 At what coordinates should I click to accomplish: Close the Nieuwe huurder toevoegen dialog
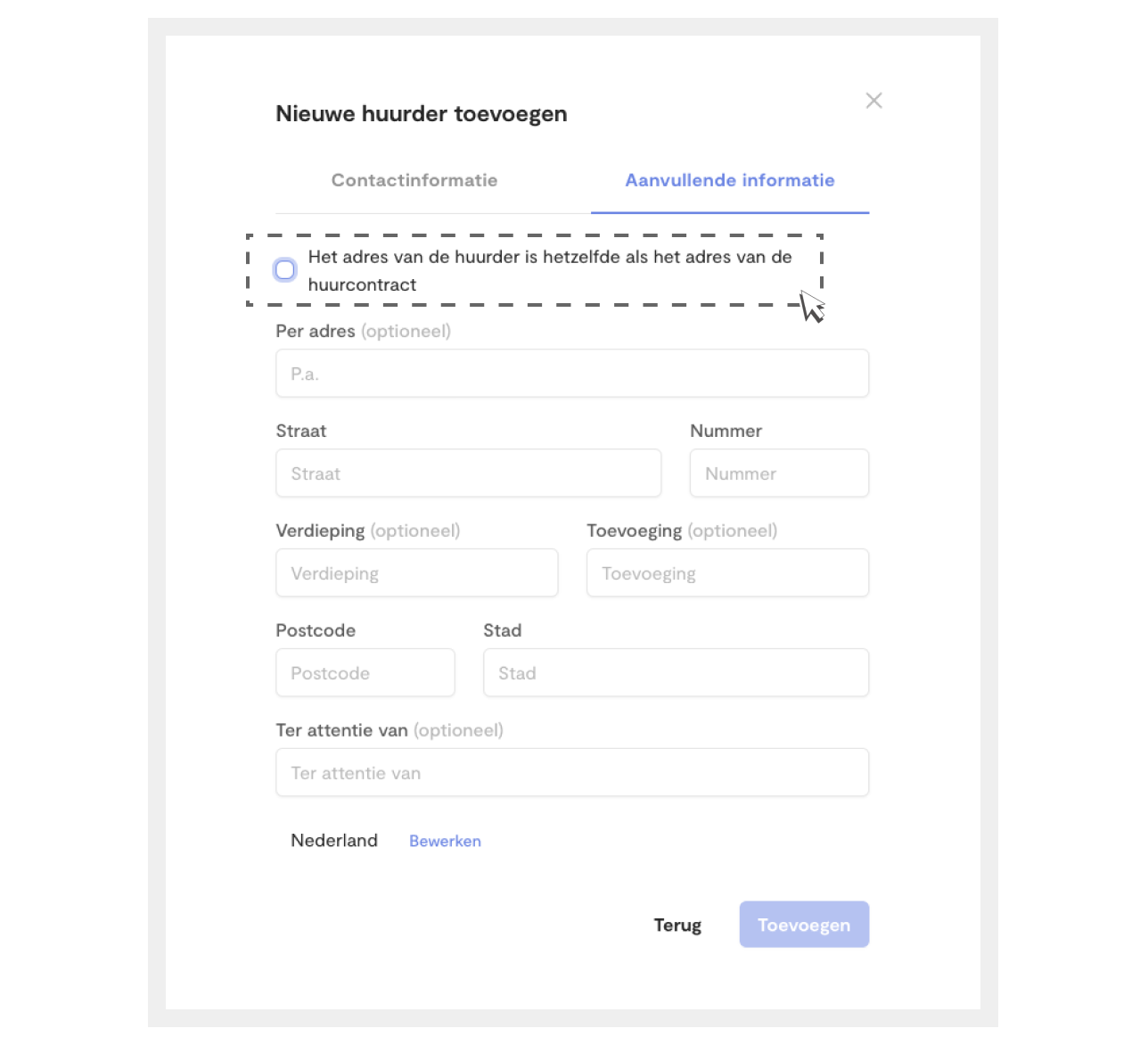873,101
